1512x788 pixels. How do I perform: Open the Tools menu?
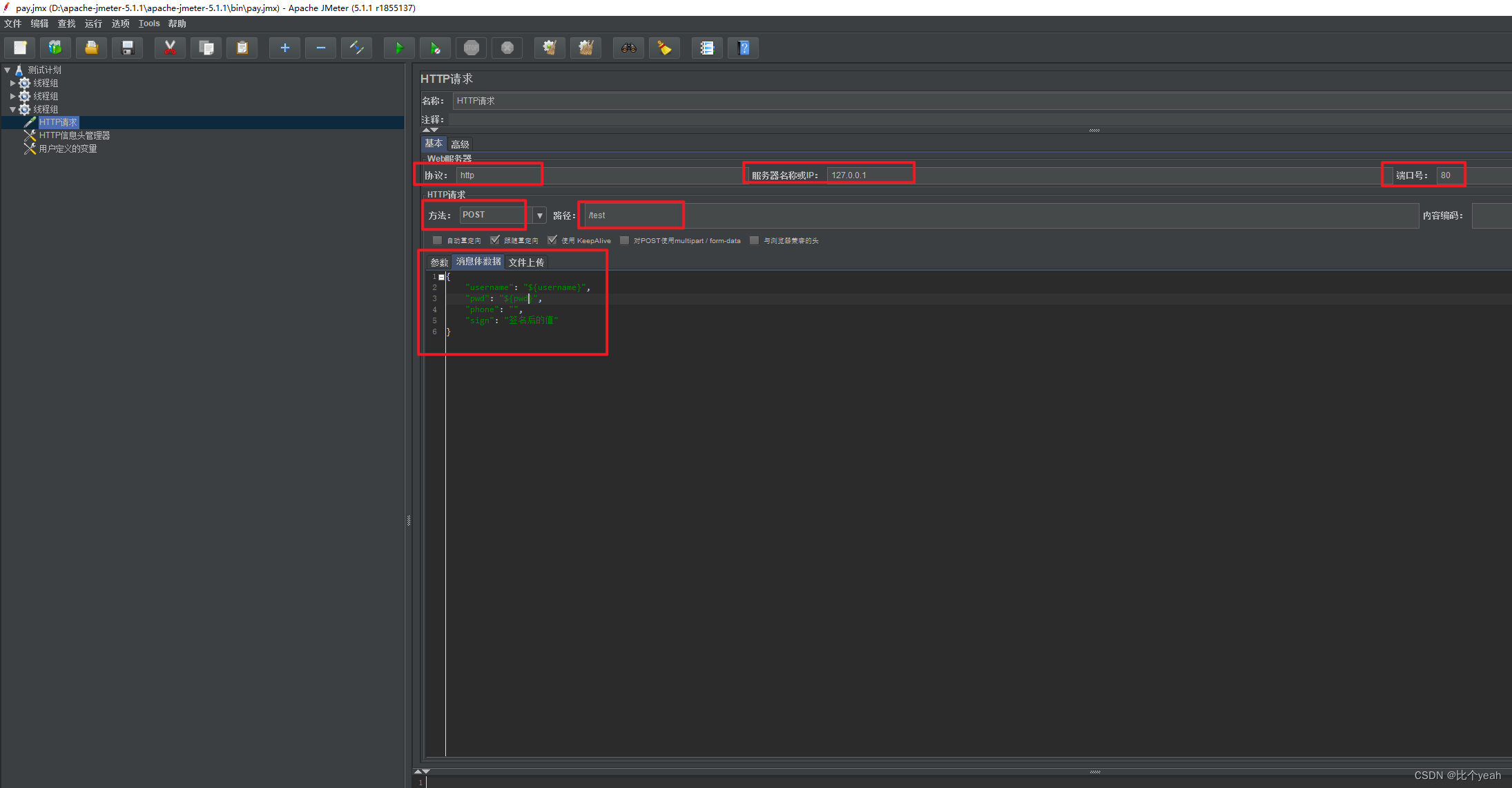tap(149, 23)
